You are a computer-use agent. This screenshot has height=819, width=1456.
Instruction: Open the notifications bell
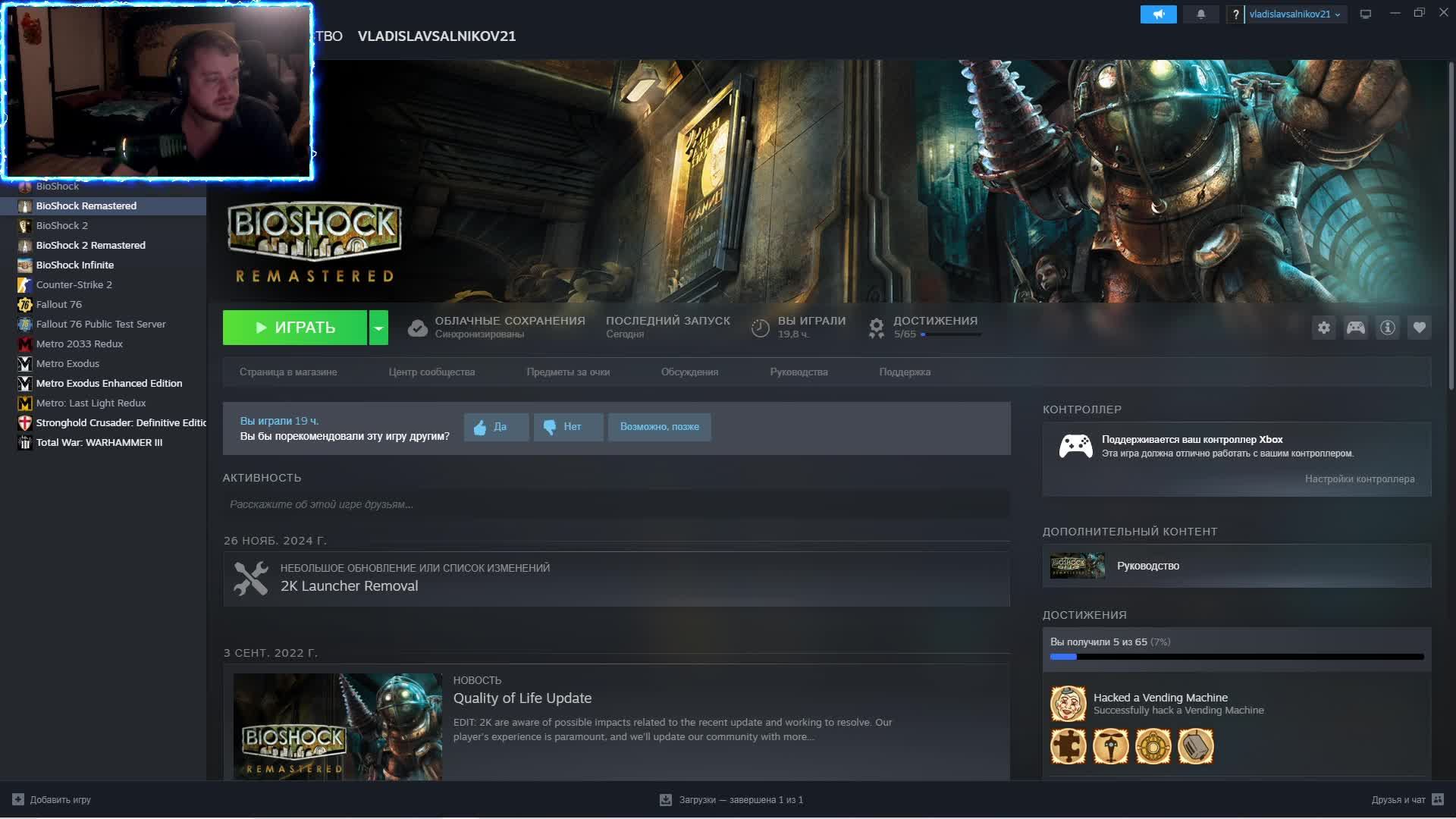coord(1200,14)
